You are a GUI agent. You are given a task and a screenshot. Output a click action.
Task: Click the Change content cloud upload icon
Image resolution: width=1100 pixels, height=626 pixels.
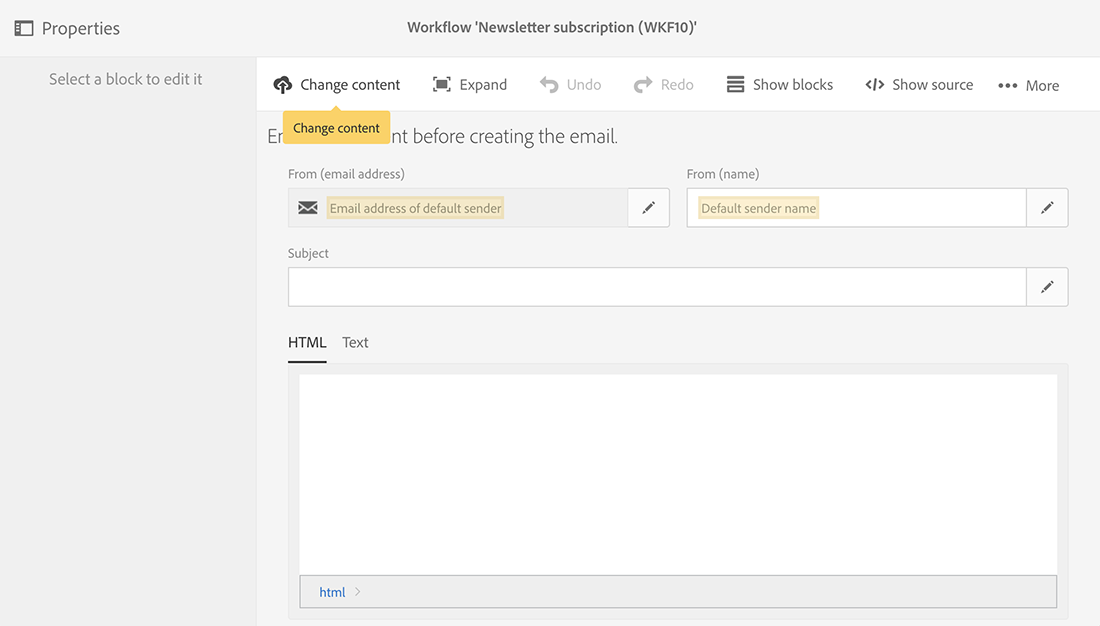coord(283,85)
